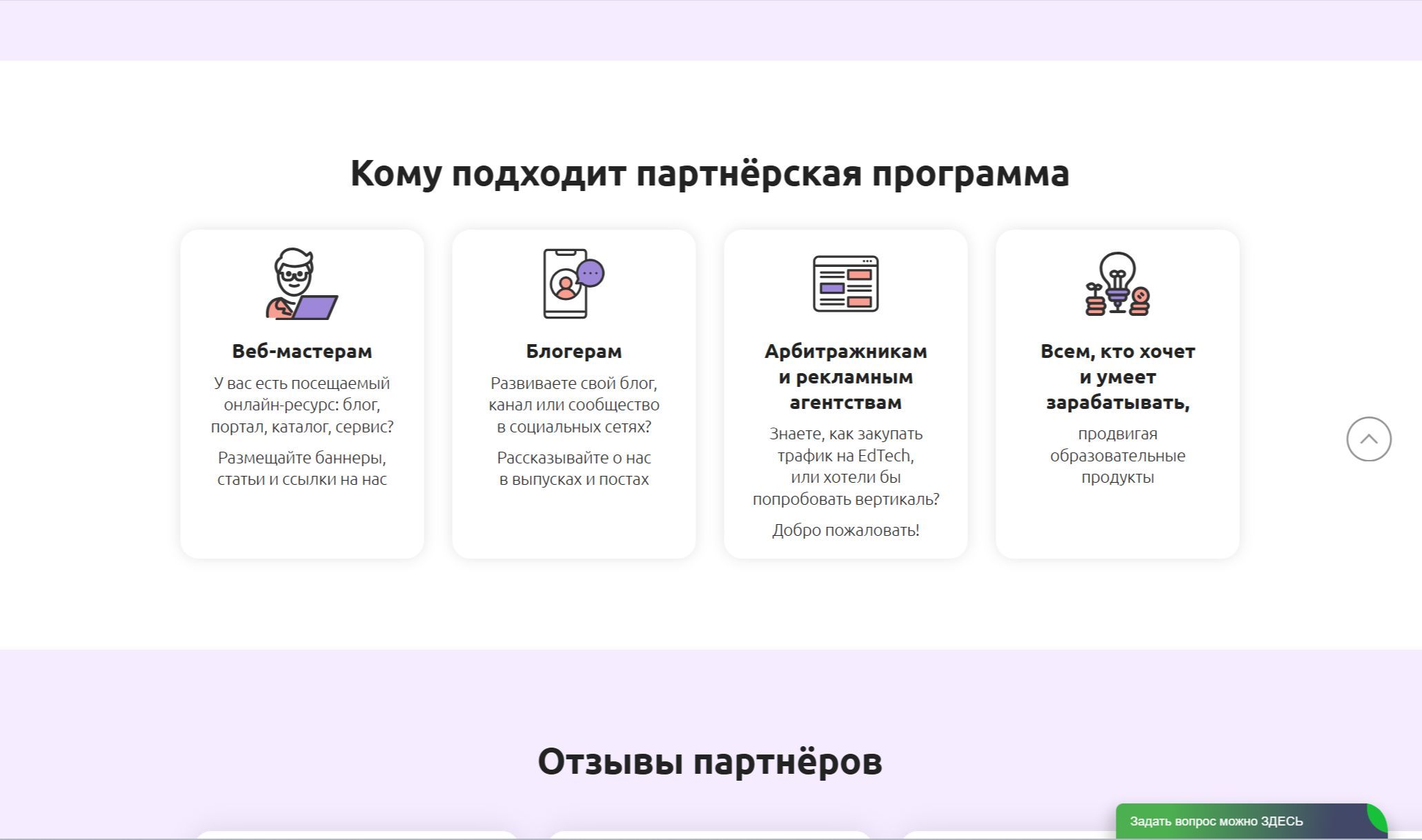
Task: Click the smartphone chat icon for bloggers
Action: coord(573,283)
